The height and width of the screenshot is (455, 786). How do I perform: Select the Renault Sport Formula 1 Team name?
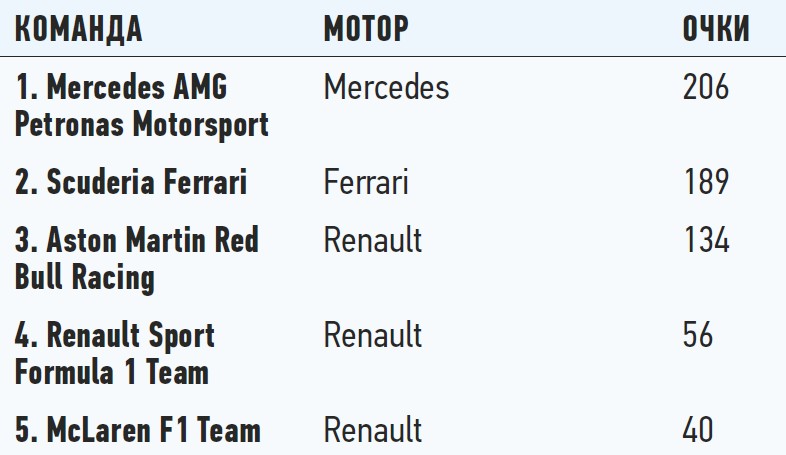[x=115, y=353]
